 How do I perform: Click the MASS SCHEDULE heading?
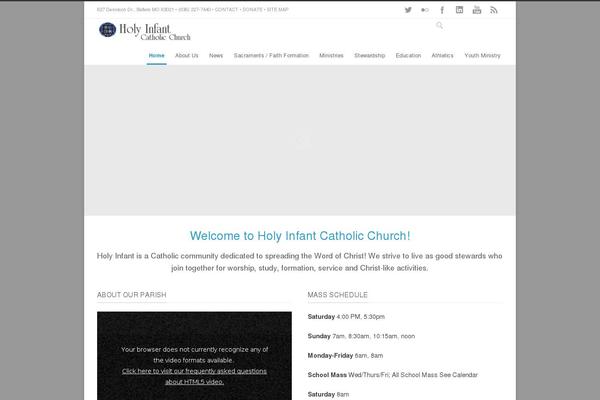[338, 295]
